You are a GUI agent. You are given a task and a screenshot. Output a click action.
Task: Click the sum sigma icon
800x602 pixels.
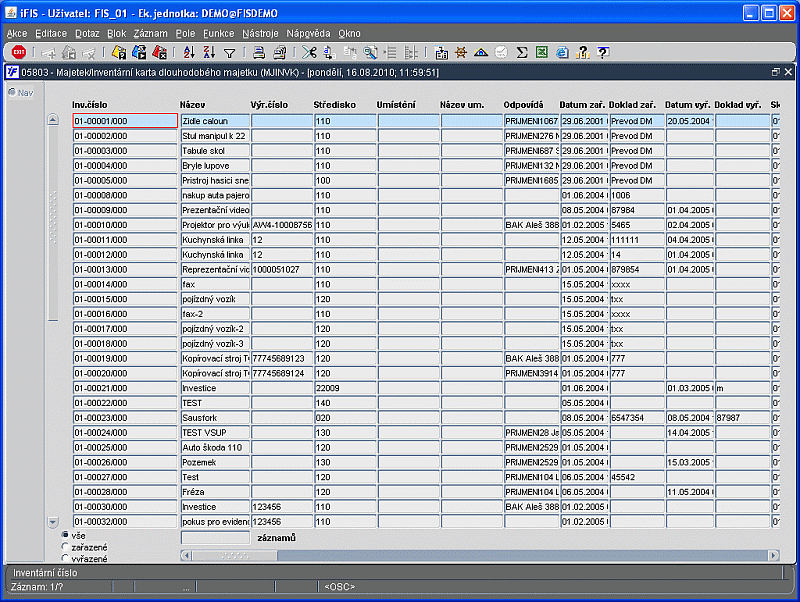521,53
